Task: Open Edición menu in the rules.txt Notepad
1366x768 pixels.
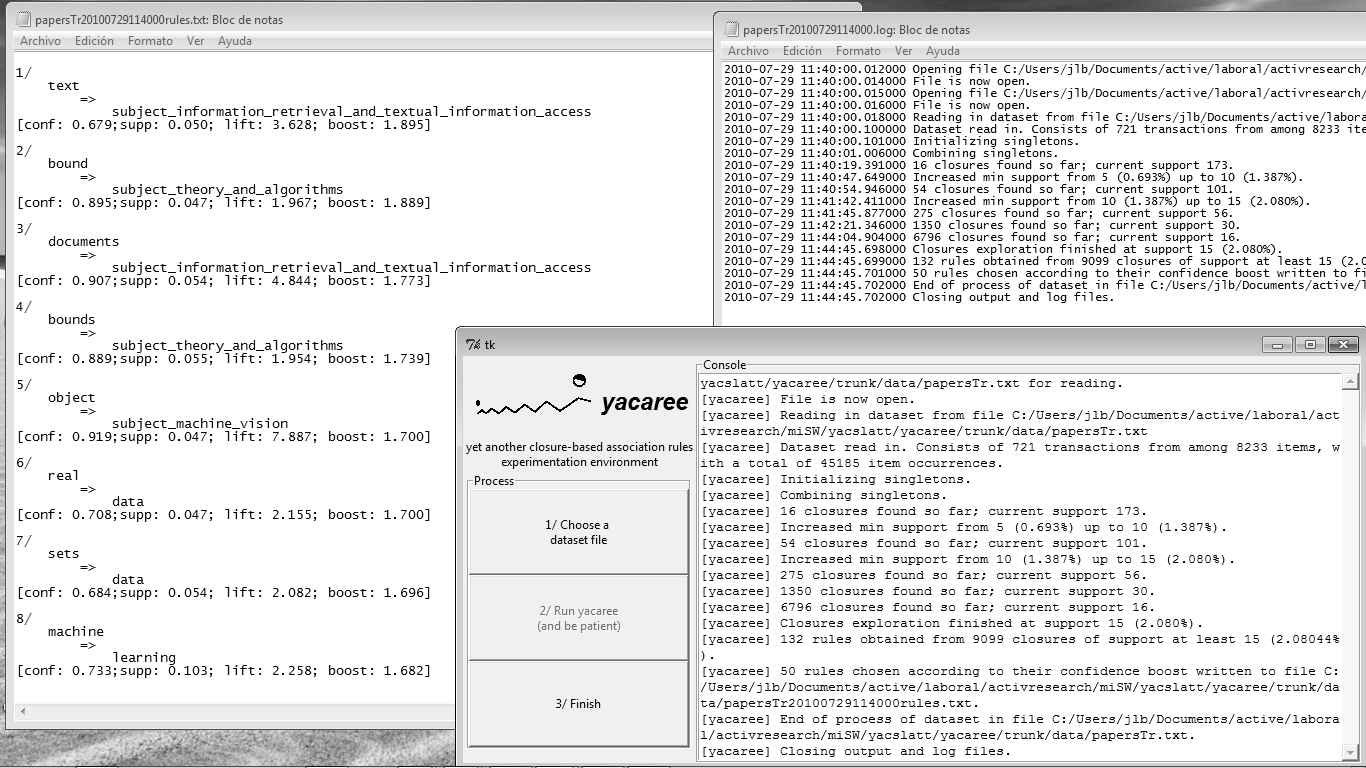Action: tap(94, 41)
